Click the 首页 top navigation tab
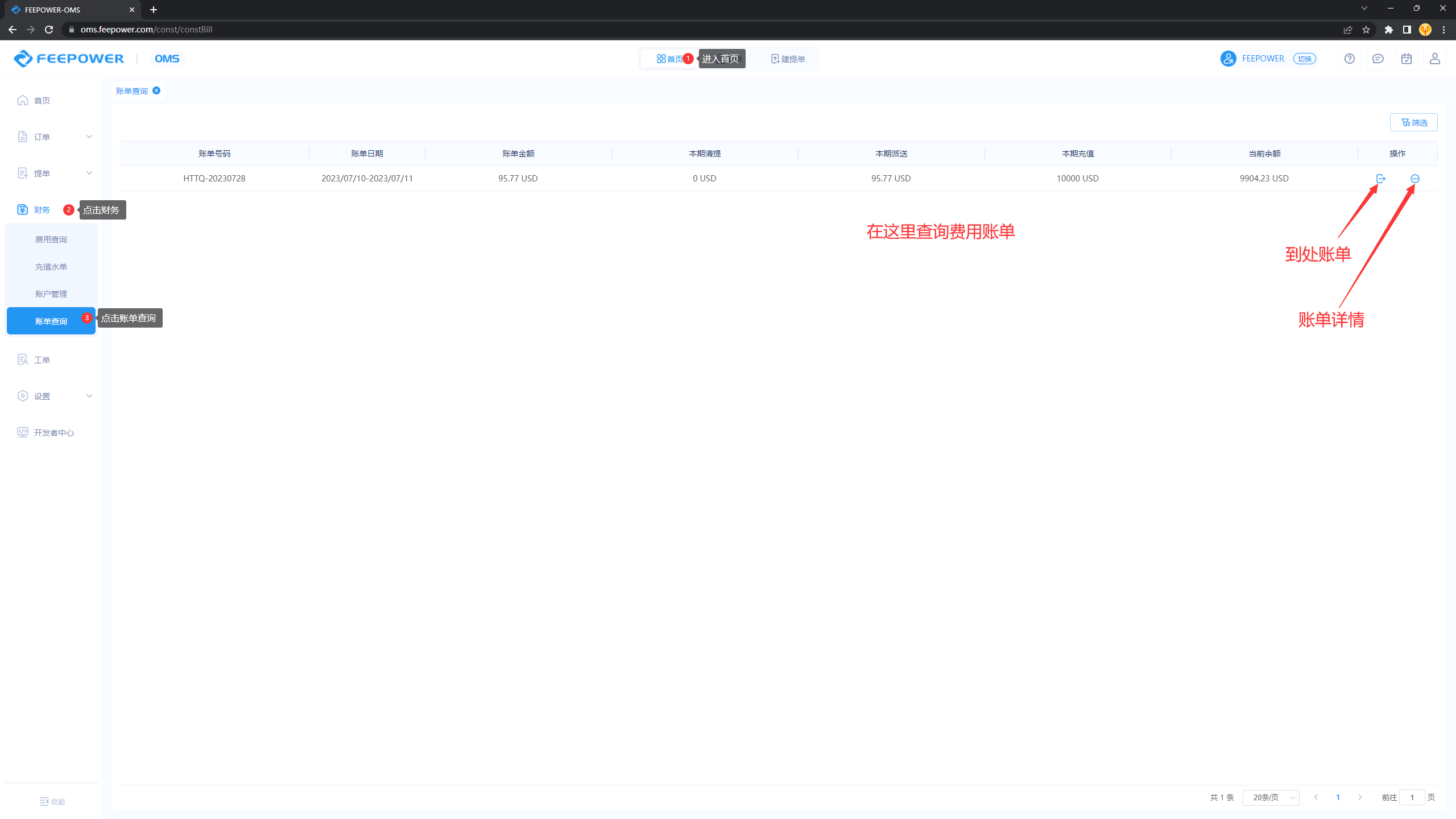1456x819 pixels. 669,59
